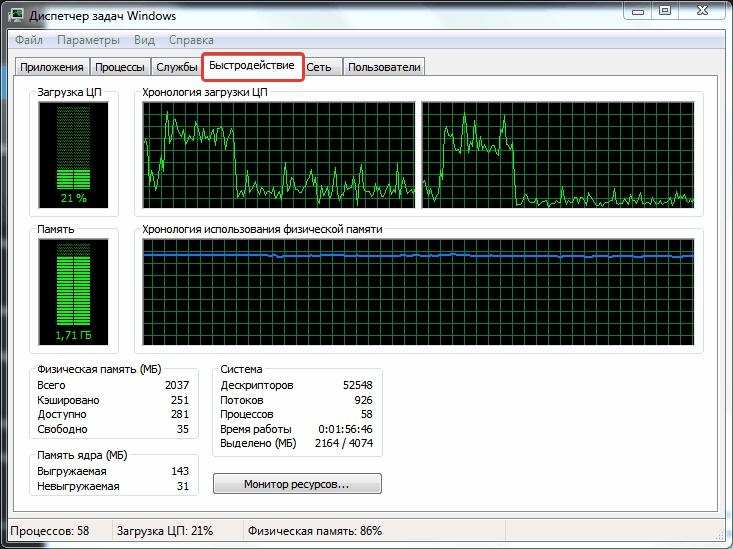Maximize the Task Manager window
This screenshot has height=549, width=733.
pos(665,11)
